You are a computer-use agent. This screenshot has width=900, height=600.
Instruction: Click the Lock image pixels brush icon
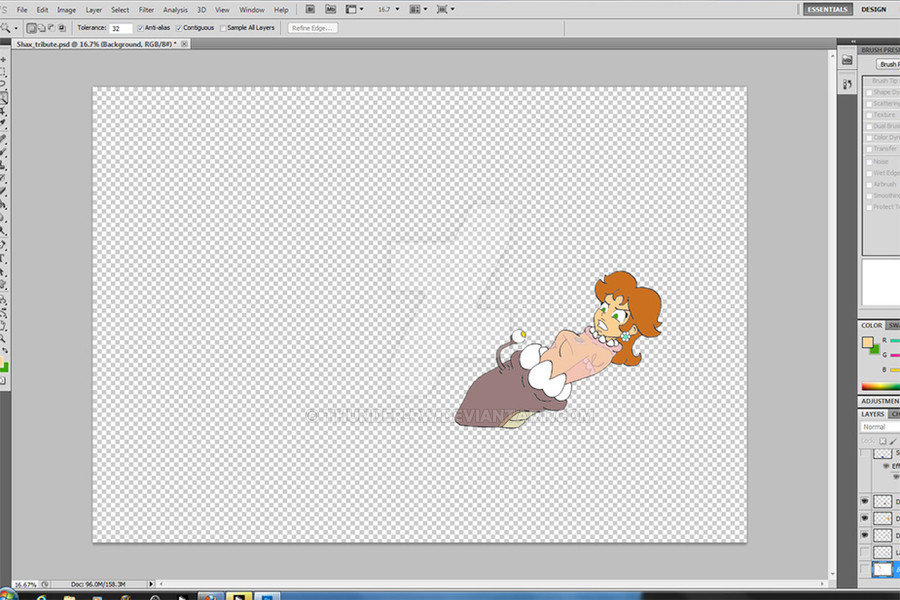click(893, 441)
